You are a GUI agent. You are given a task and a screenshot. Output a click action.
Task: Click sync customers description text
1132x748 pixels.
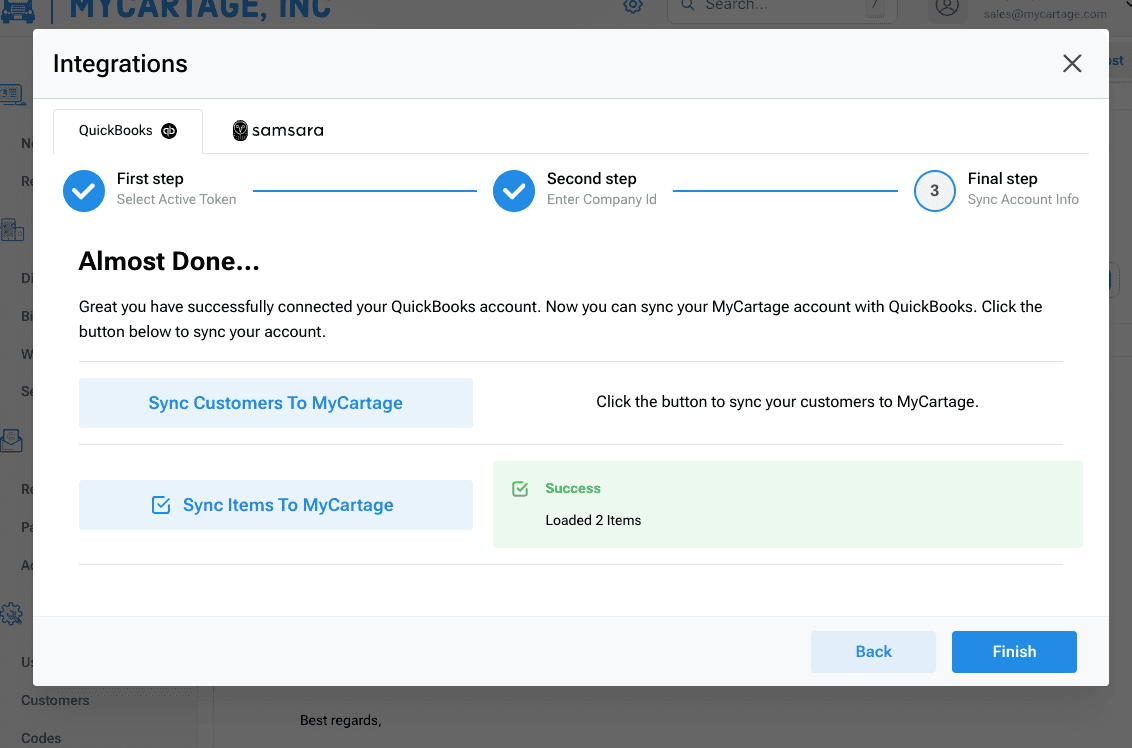point(787,402)
